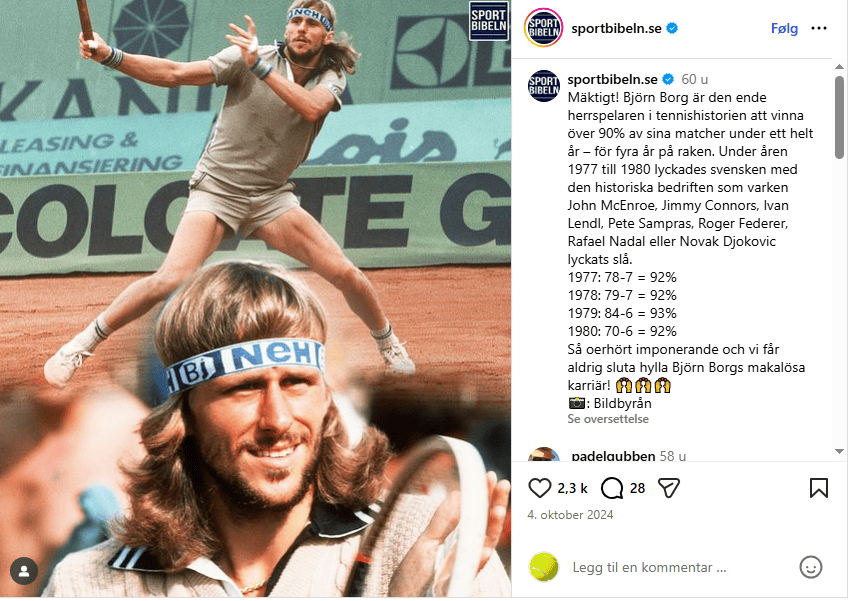Viewport: 849px width, 601px height.
Task: Click sportbibeln.se header profile picture
Action: (544, 28)
